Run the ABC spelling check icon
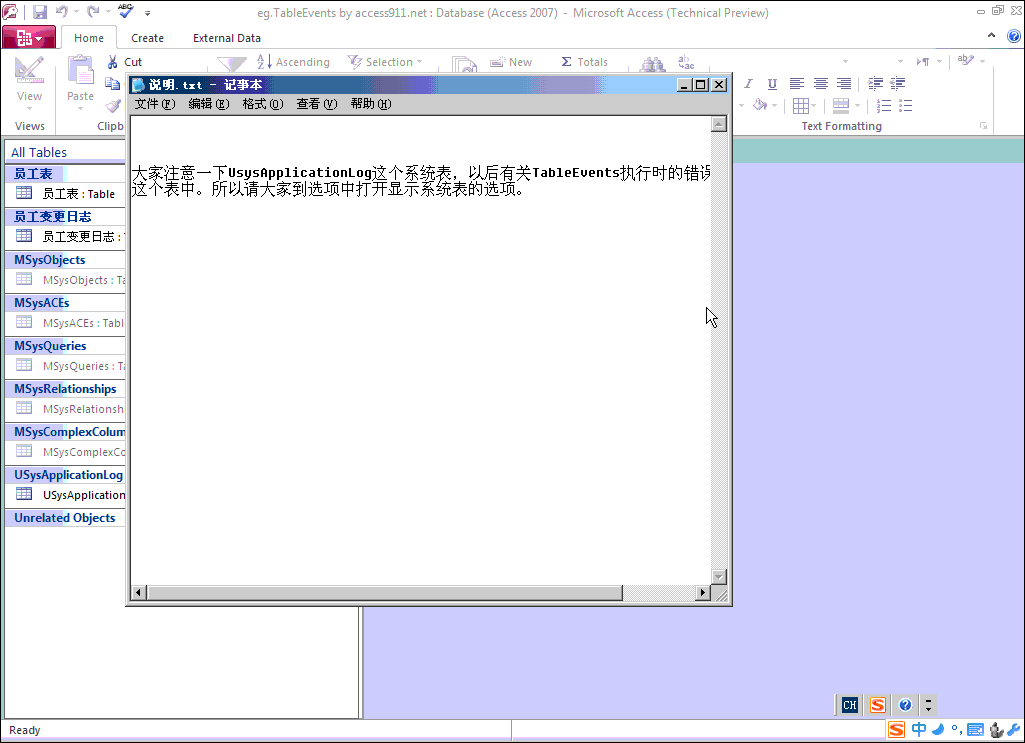The height and width of the screenshot is (743, 1025). (126, 10)
